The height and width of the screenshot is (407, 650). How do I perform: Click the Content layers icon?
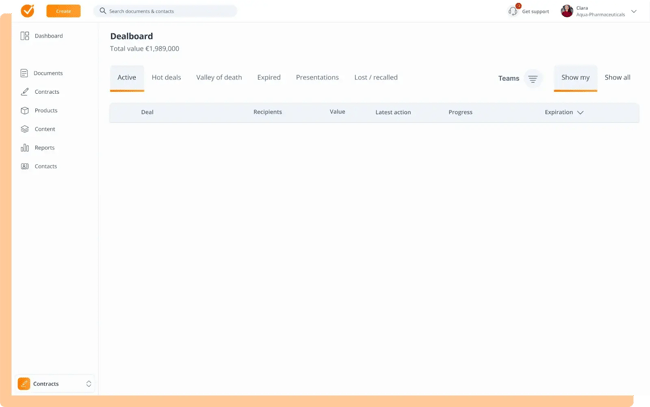[25, 129]
